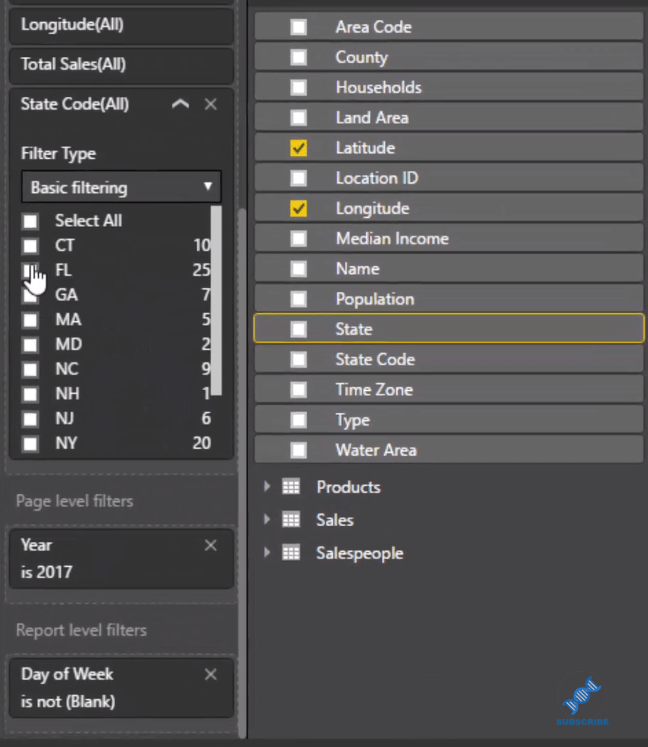Enable the Median Income field checkbox
Screen dimensions: 648x747
(x=299, y=239)
